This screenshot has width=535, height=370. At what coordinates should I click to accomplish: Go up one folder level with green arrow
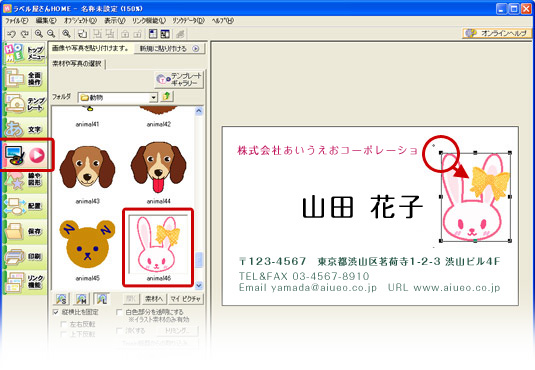[x=167, y=97]
